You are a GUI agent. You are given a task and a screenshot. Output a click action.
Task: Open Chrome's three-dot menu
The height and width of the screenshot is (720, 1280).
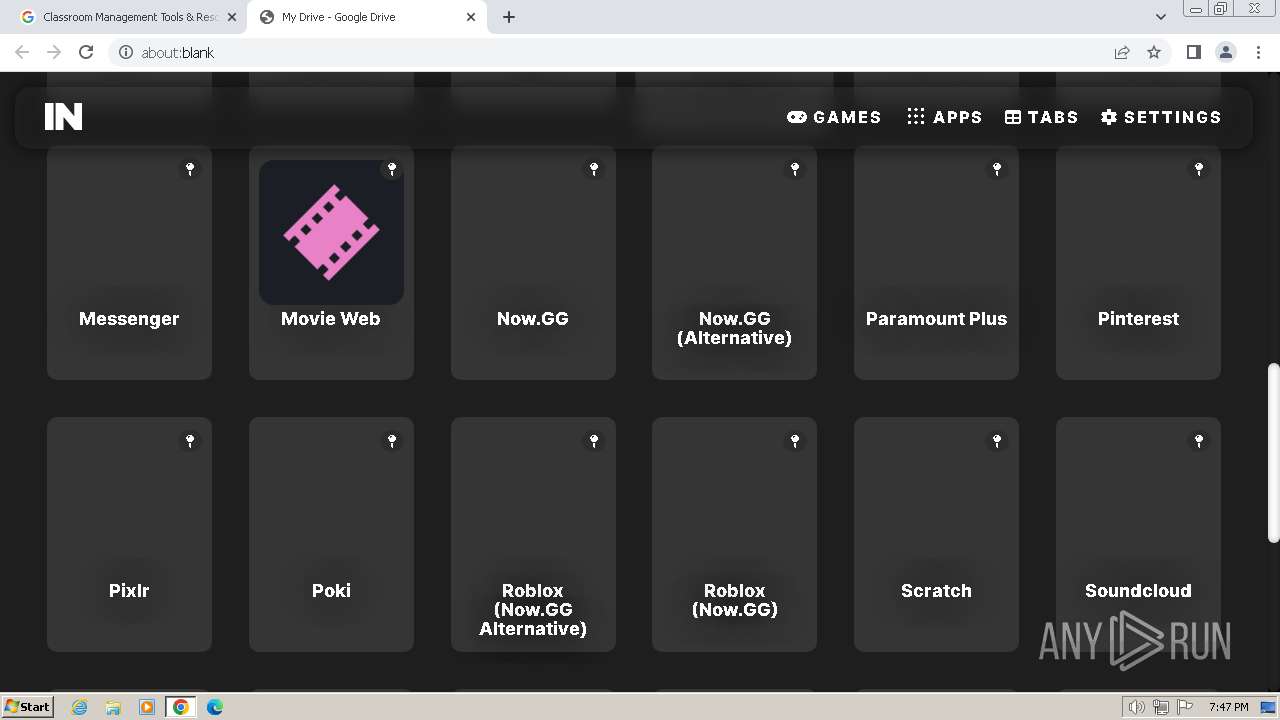click(x=1259, y=52)
